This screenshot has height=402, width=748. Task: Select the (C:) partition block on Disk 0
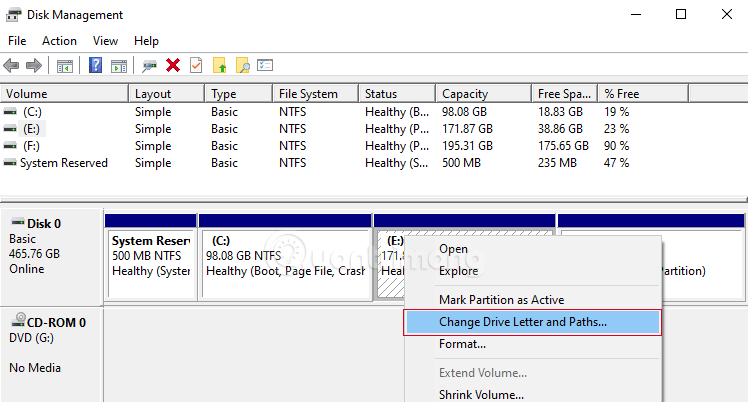(x=284, y=256)
